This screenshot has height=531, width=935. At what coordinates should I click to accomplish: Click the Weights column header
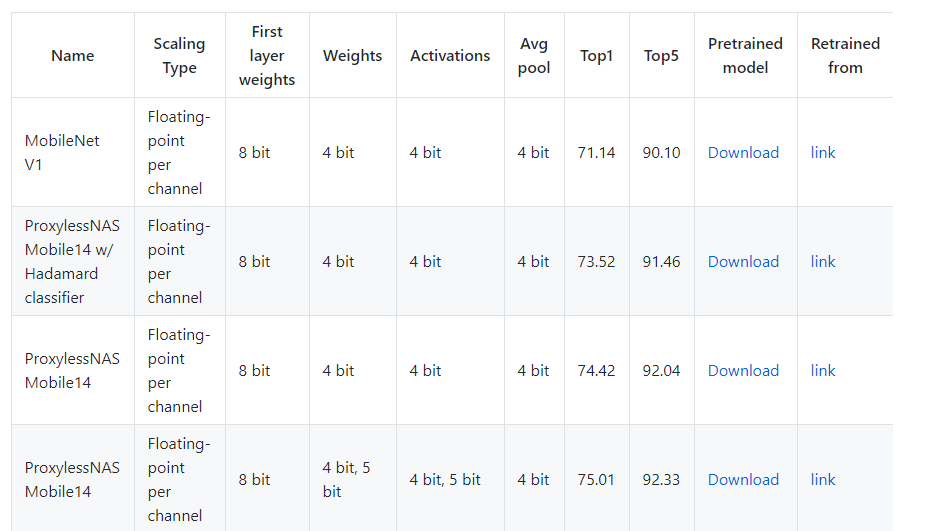click(352, 55)
